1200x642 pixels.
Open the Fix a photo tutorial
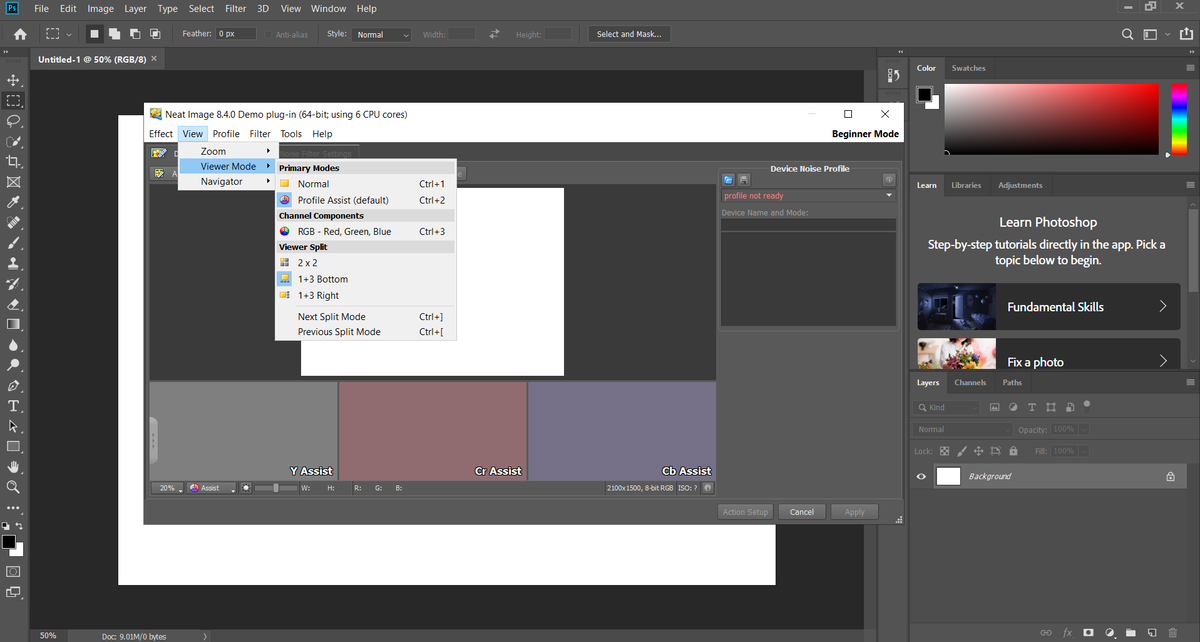pyautogui.click(x=1049, y=354)
